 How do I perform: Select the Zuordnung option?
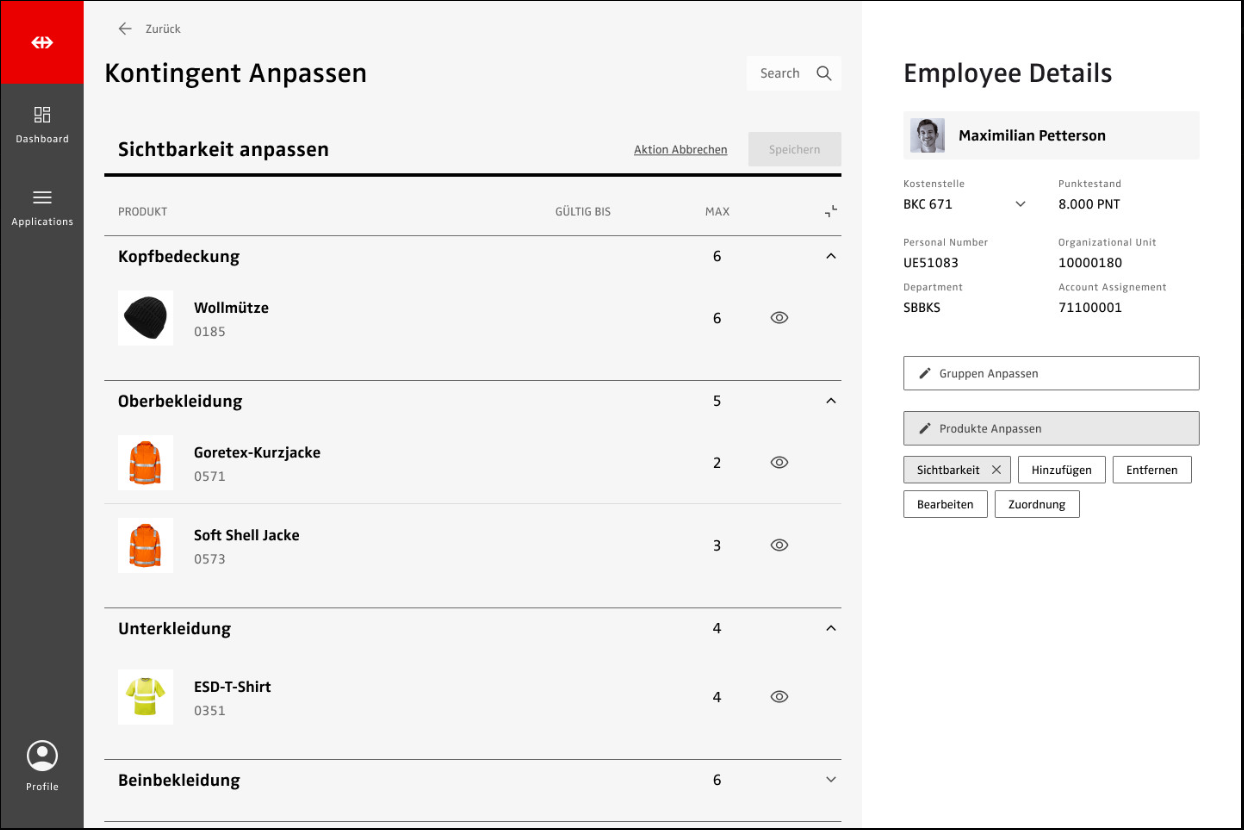pyautogui.click(x=1036, y=505)
